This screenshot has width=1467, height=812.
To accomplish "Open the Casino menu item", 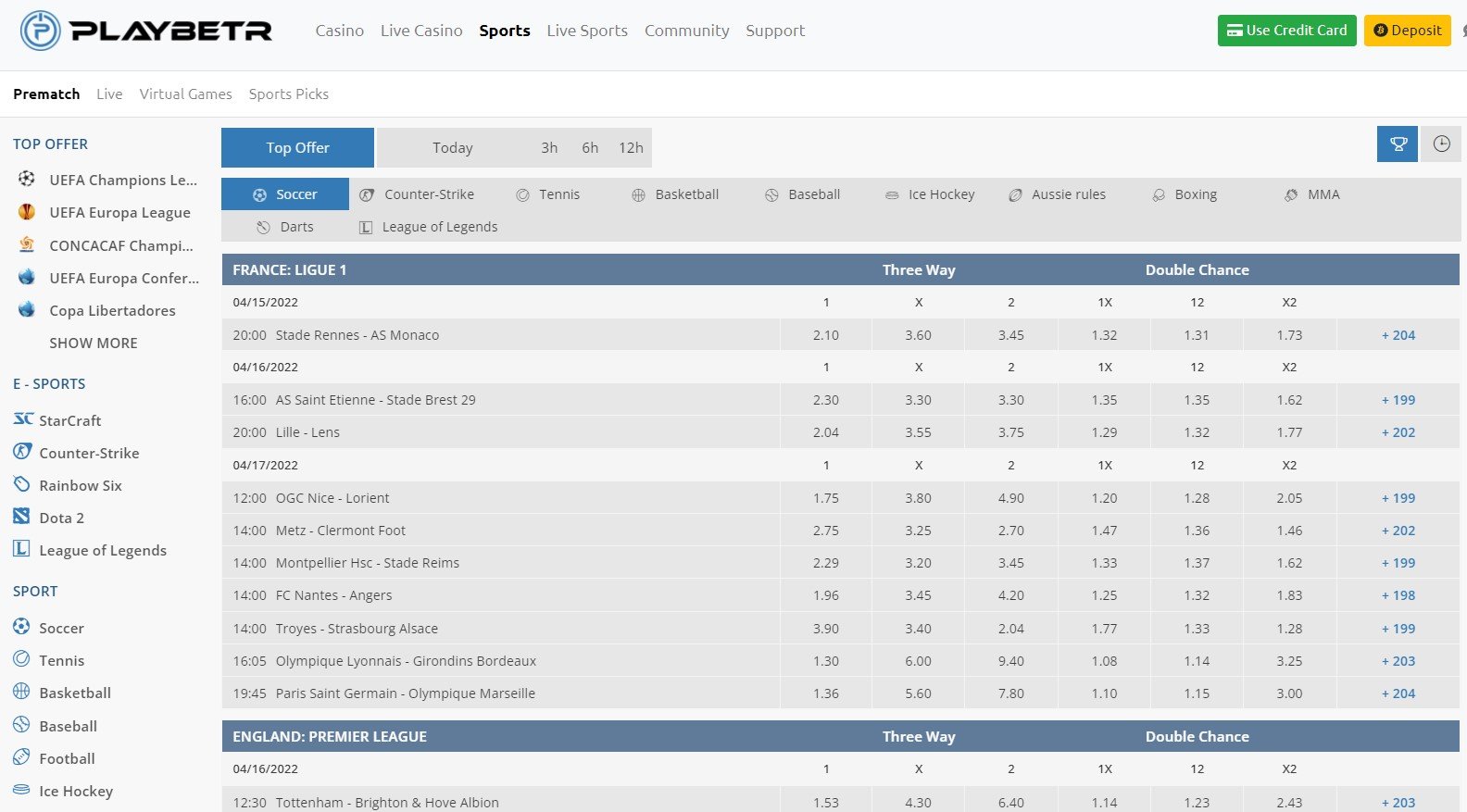I will point(339,31).
